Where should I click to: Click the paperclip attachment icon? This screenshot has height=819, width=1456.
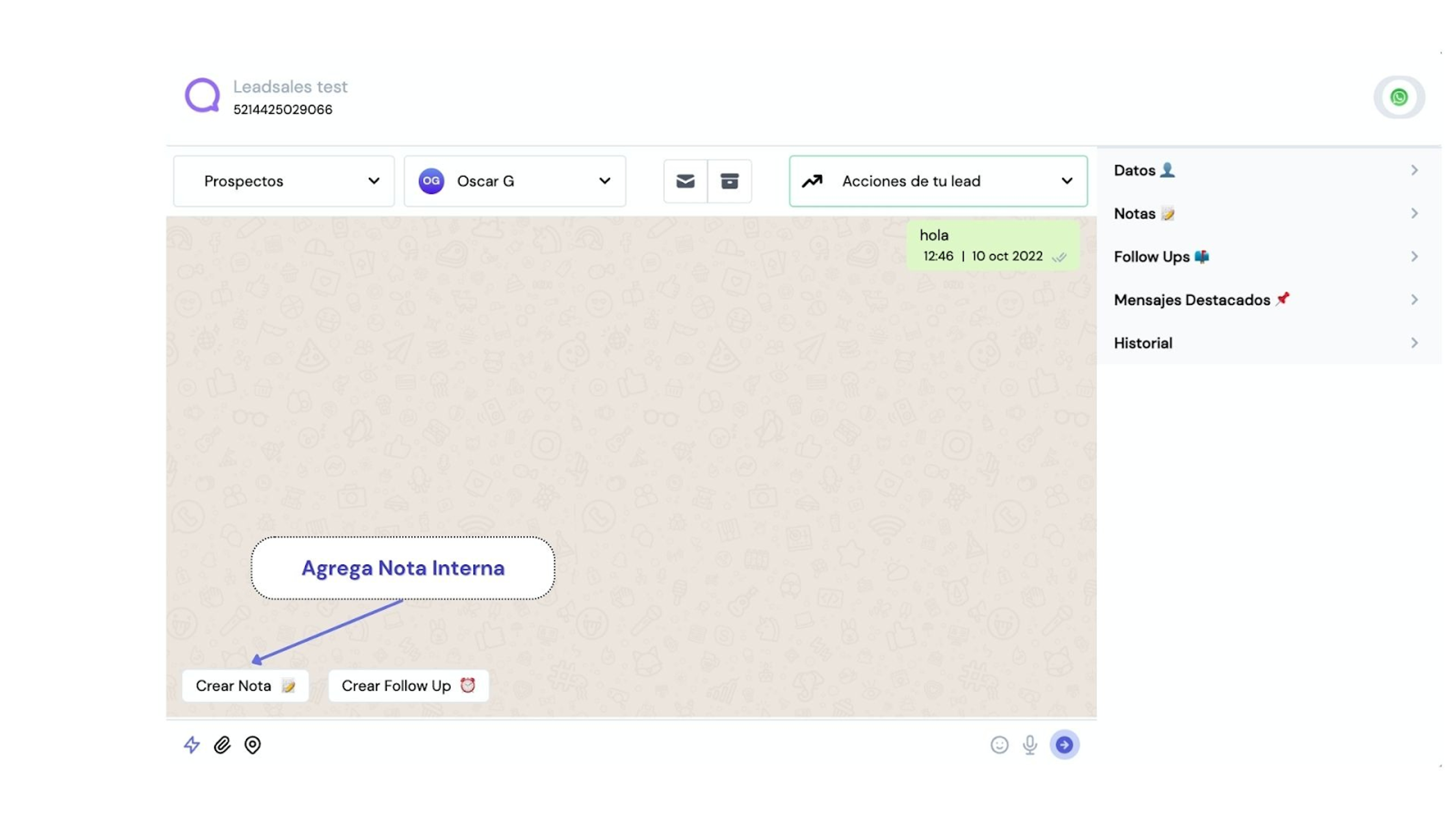[x=222, y=745]
